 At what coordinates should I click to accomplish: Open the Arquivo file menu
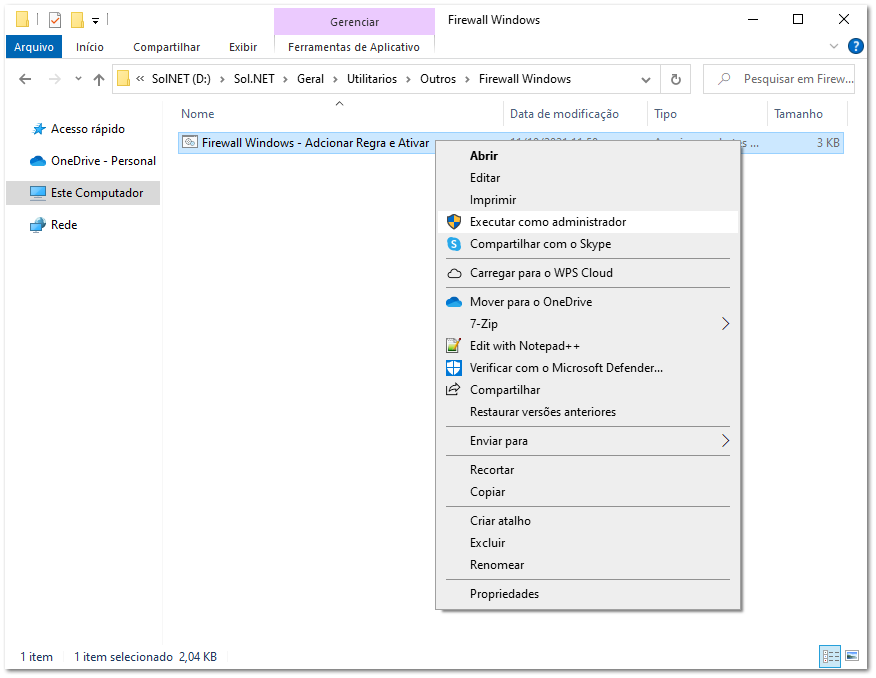[x=33, y=47]
